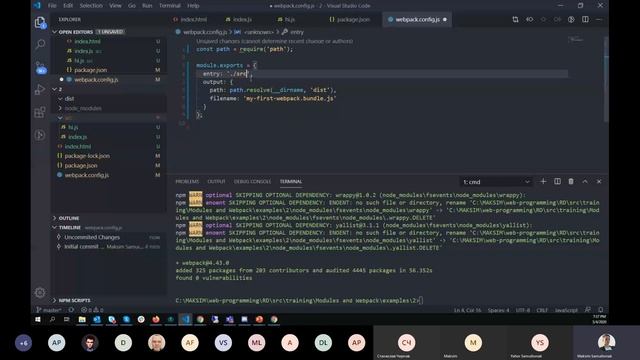Viewport: 640px width, 360px height.
Task: Switch to the Debug Console panel tab
Action: 252,182
